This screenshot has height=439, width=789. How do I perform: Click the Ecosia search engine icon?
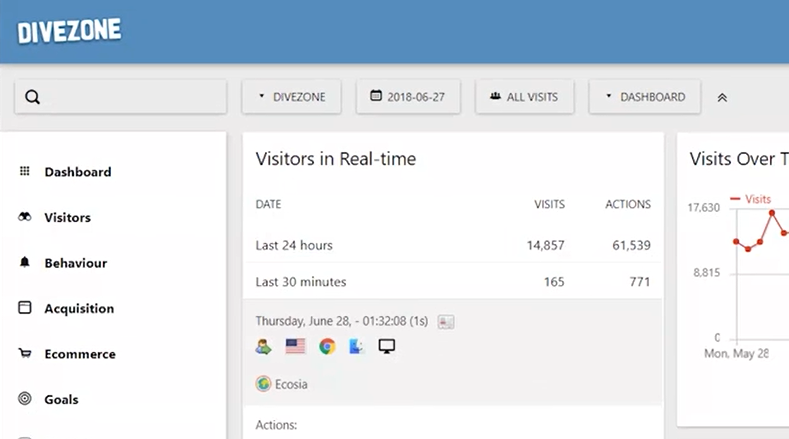pyautogui.click(x=263, y=384)
